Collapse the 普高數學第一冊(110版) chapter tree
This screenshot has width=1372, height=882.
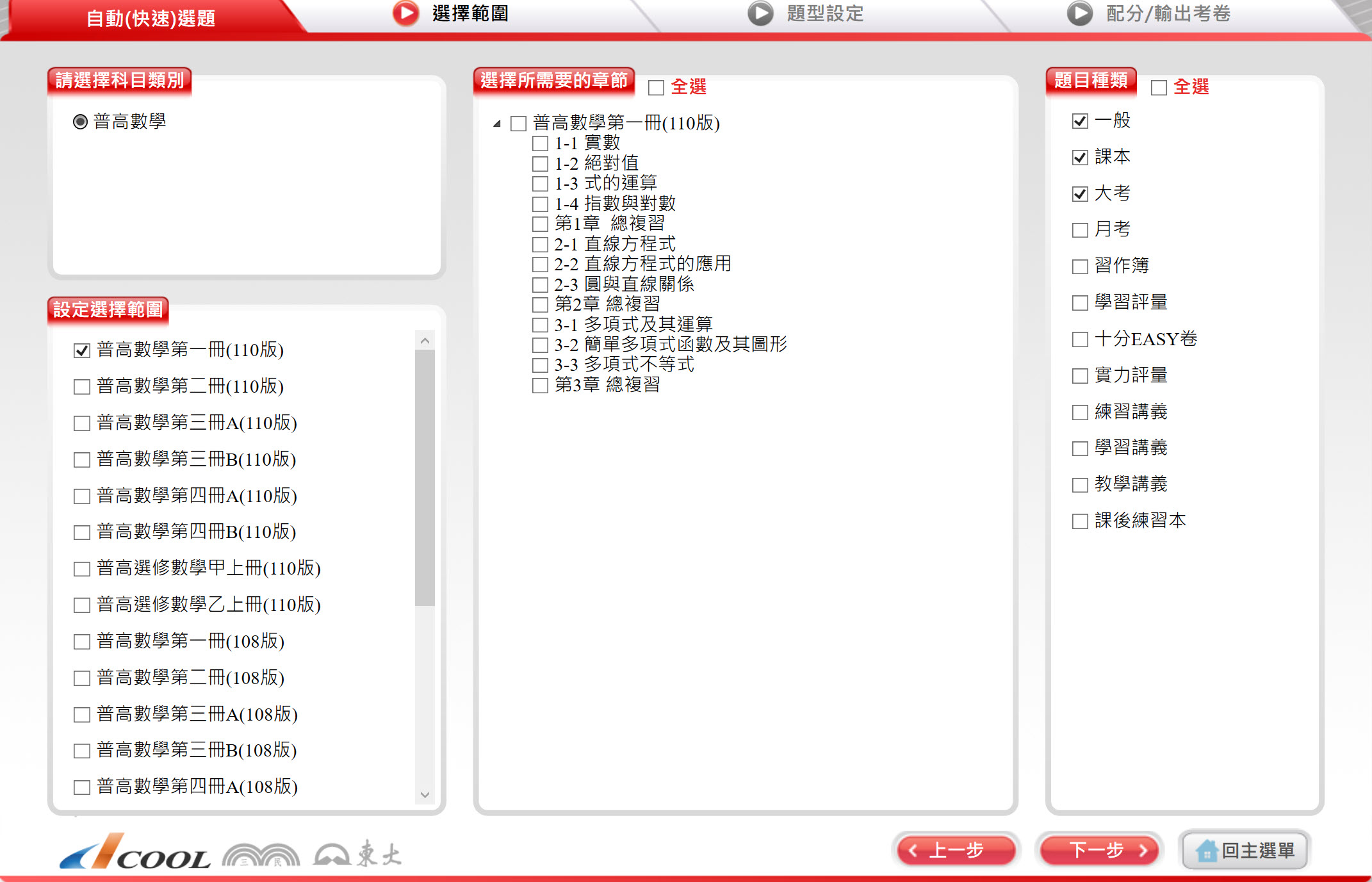pyautogui.click(x=496, y=124)
